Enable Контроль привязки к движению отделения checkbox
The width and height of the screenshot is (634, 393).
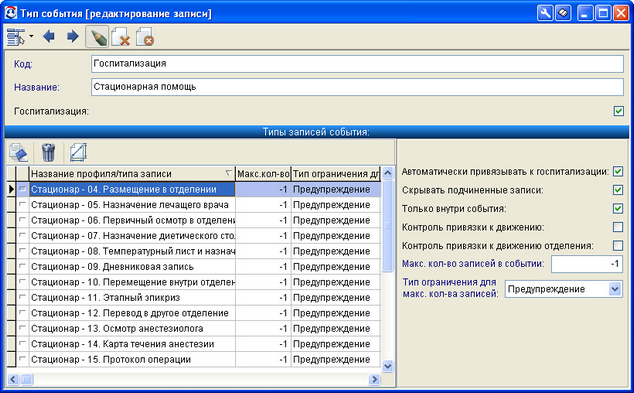click(x=617, y=246)
